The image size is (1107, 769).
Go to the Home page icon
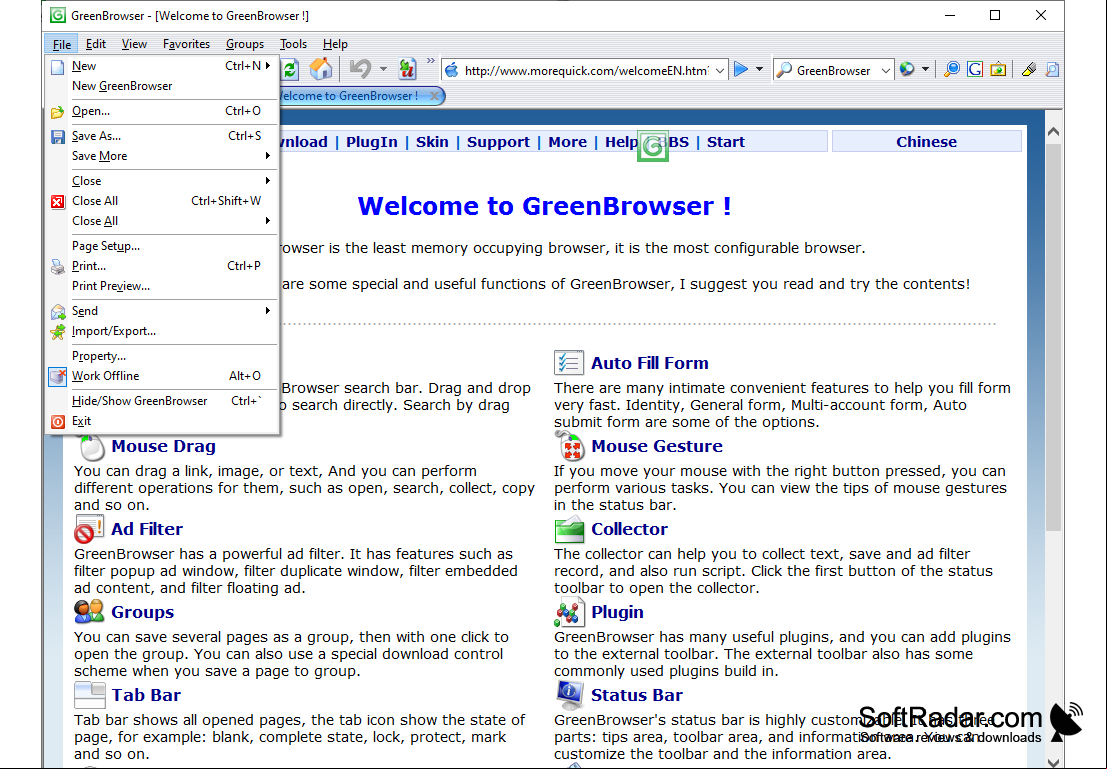tap(321, 69)
